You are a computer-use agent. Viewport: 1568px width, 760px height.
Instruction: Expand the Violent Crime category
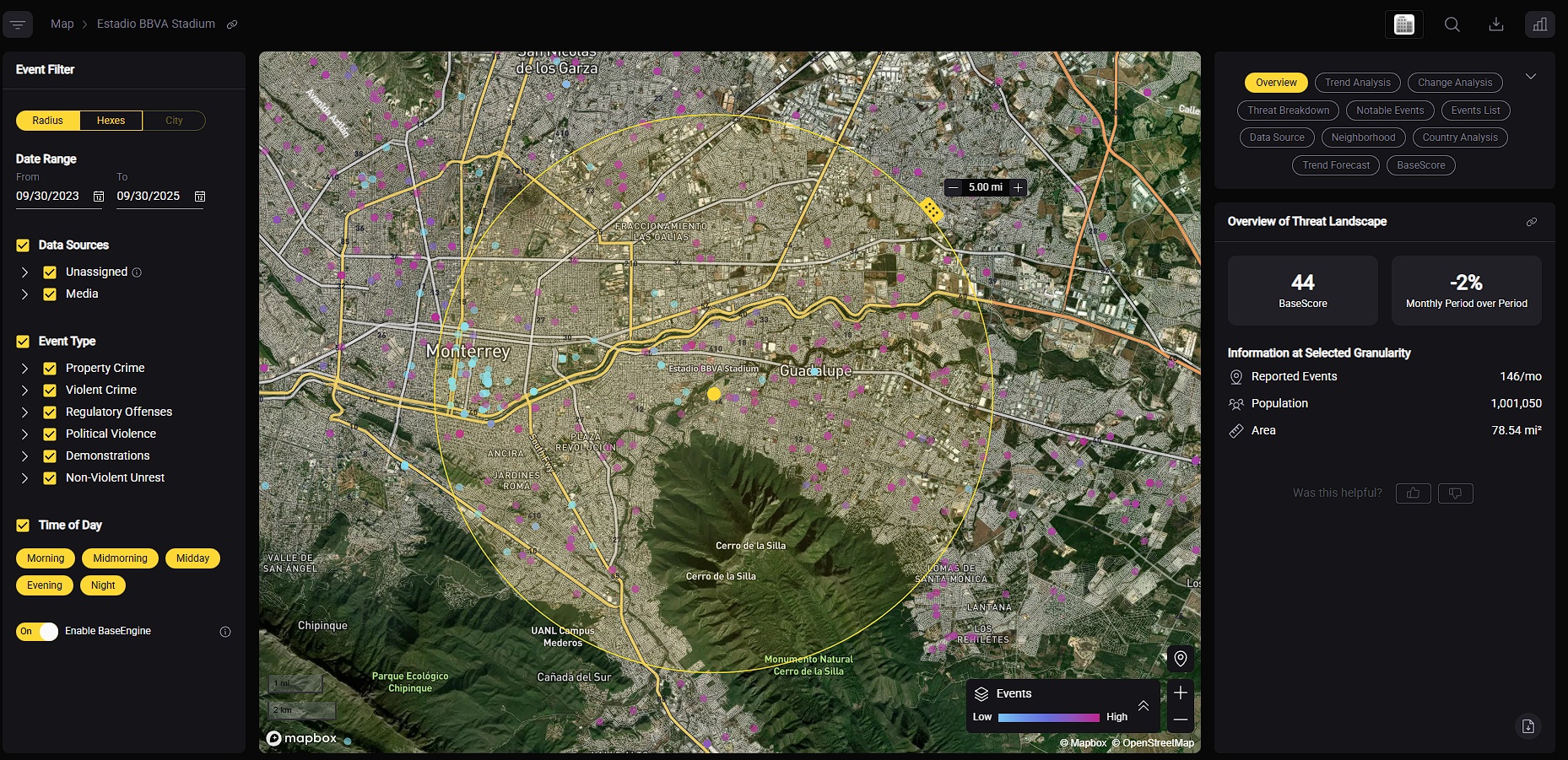point(24,391)
